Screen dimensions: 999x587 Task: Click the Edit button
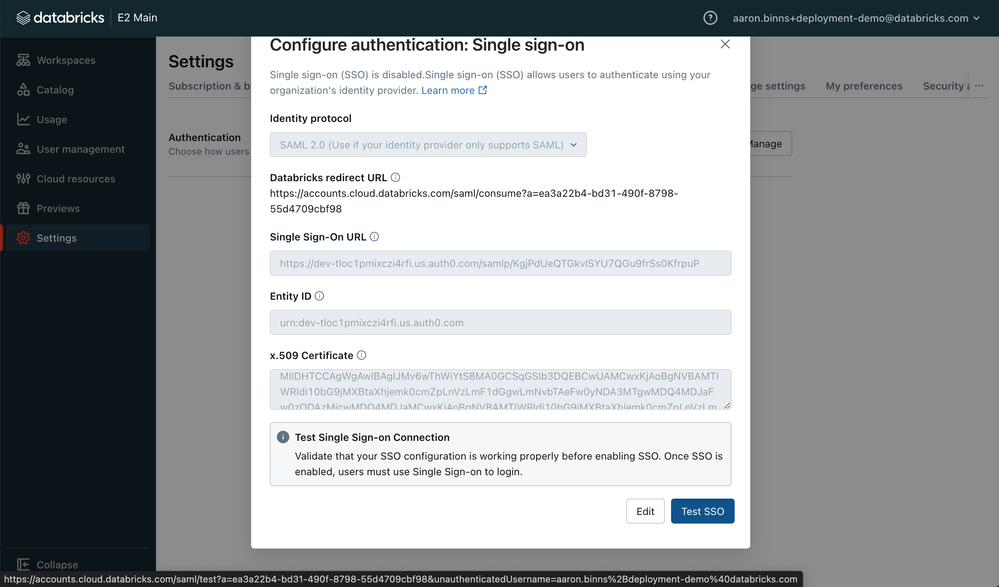[x=645, y=511]
